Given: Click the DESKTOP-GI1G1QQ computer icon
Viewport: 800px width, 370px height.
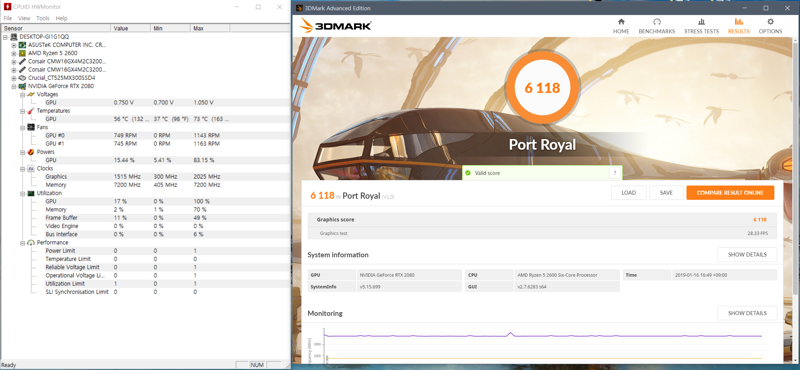Looking at the screenshot, I should 14,37.
